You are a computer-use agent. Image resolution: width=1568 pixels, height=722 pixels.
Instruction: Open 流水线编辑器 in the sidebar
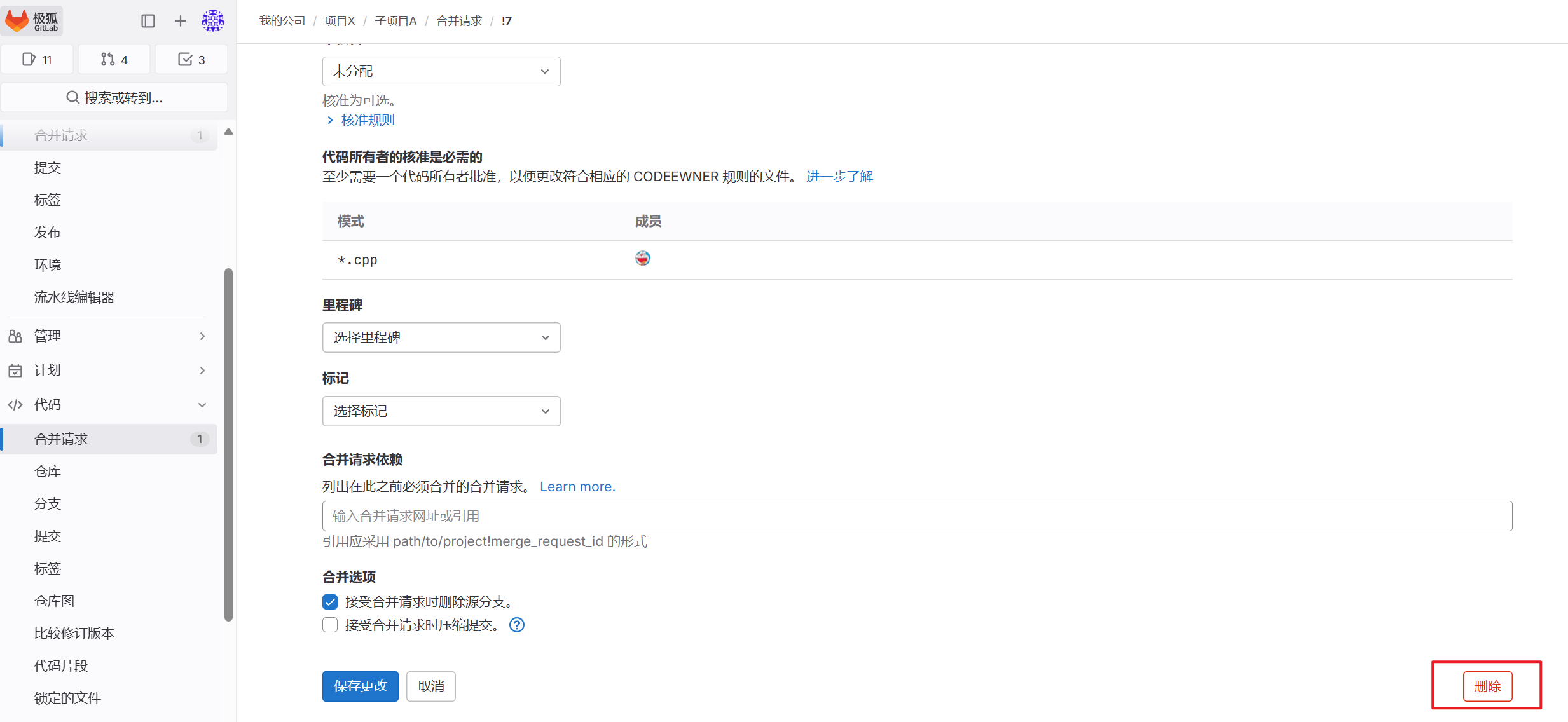[x=74, y=296]
